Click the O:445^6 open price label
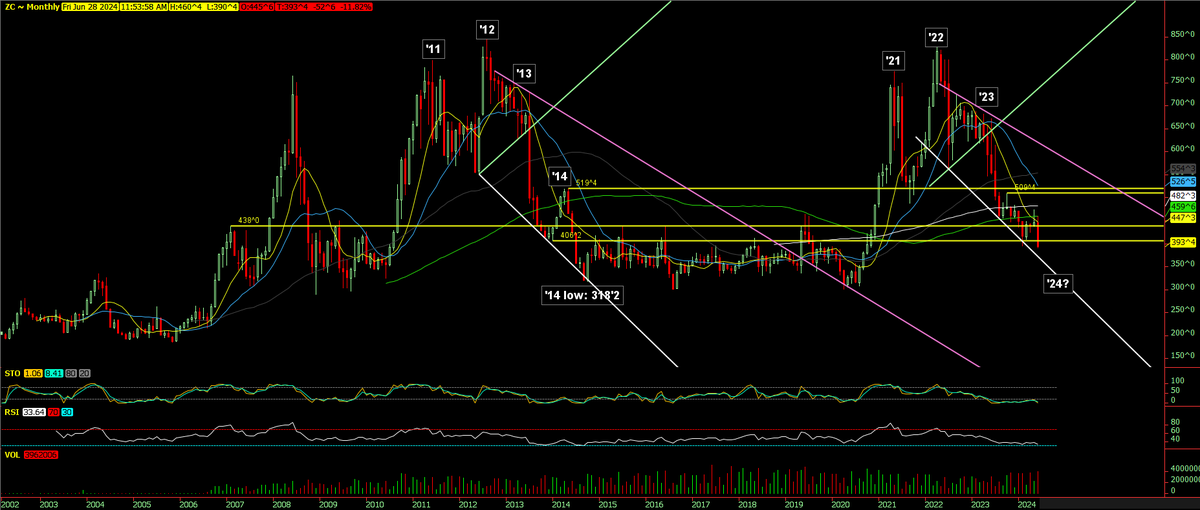Screen dimensions: 1200x510 click(x=257, y=7)
